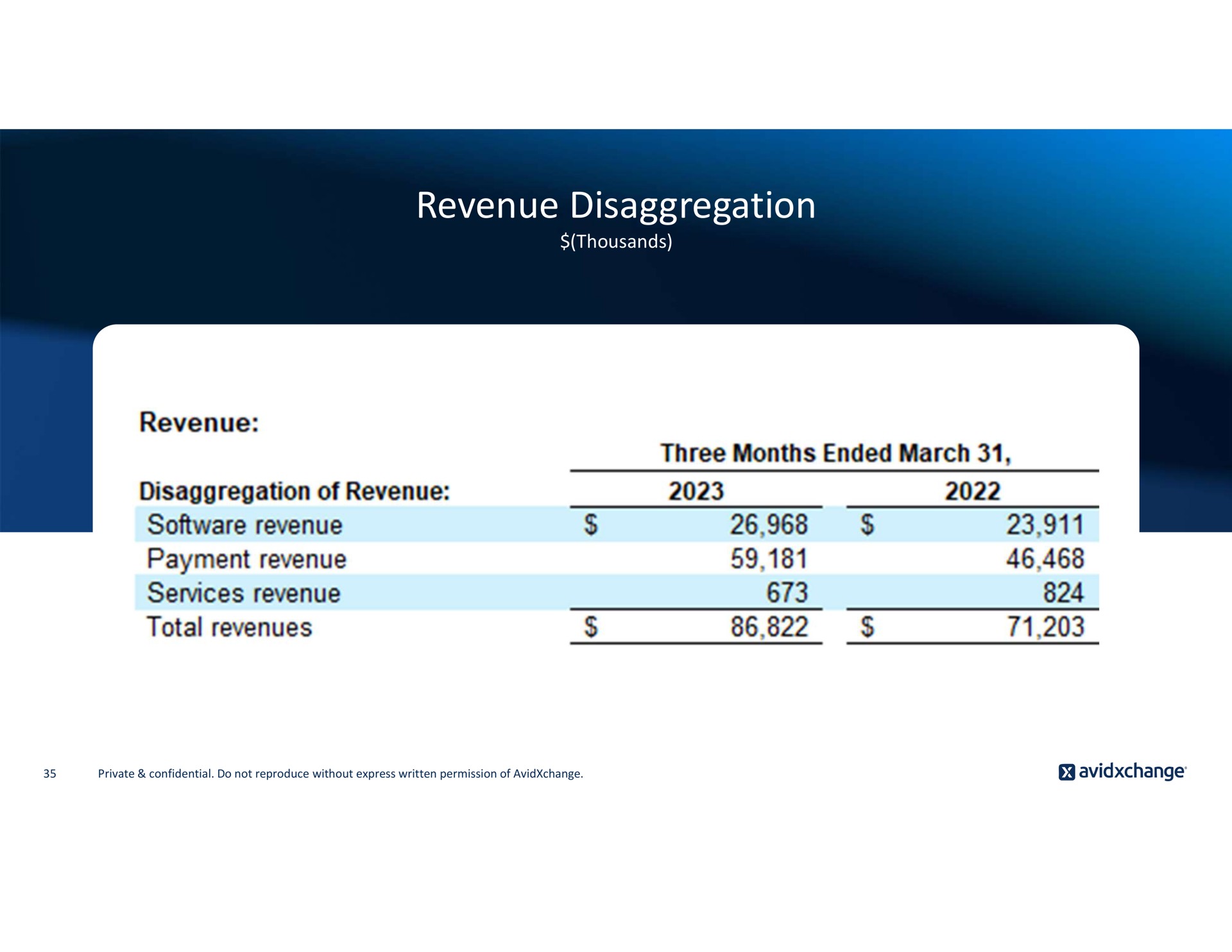Select the 2023 column header

point(696,491)
